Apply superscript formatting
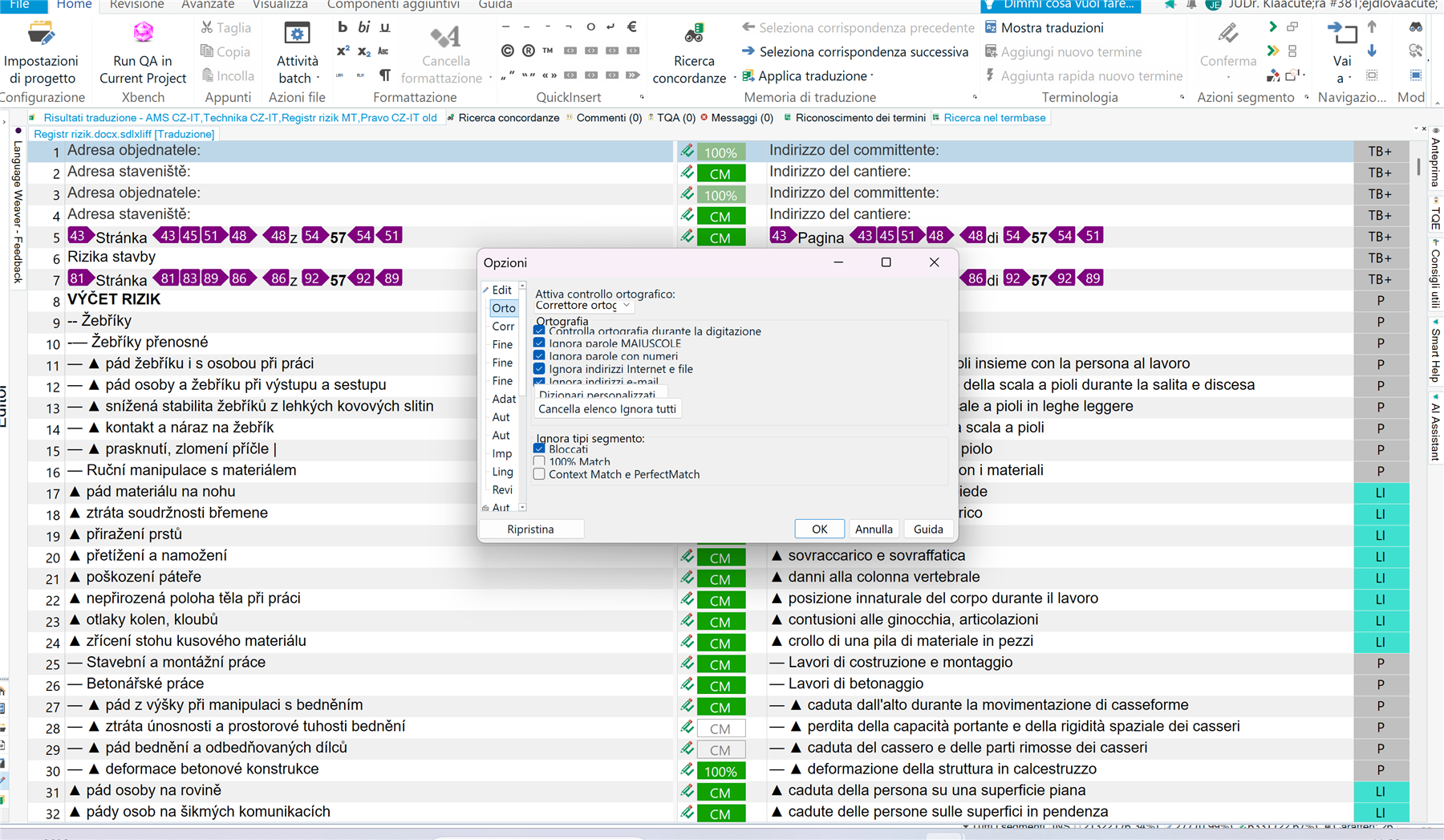1444x840 pixels. [343, 51]
